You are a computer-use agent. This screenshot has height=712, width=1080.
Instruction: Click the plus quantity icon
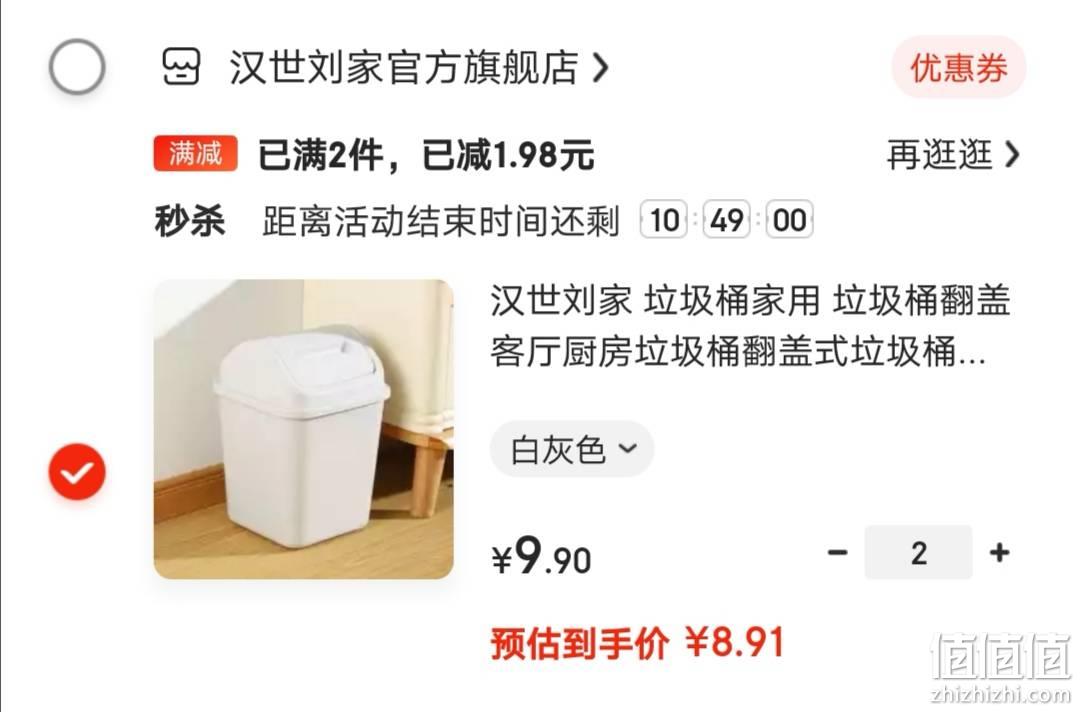click(999, 552)
